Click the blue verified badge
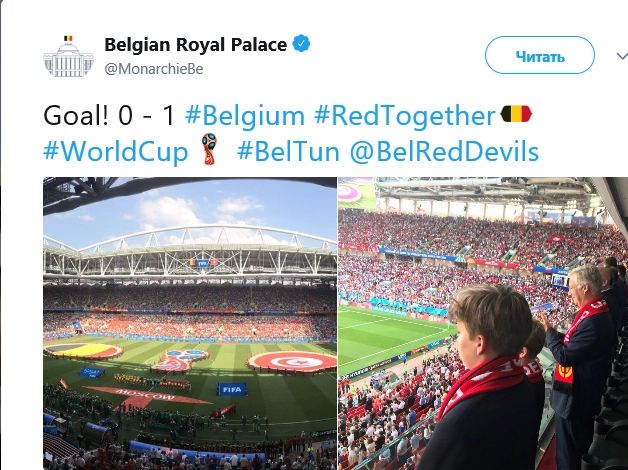Screen dimensions: 628x470 point(299,45)
